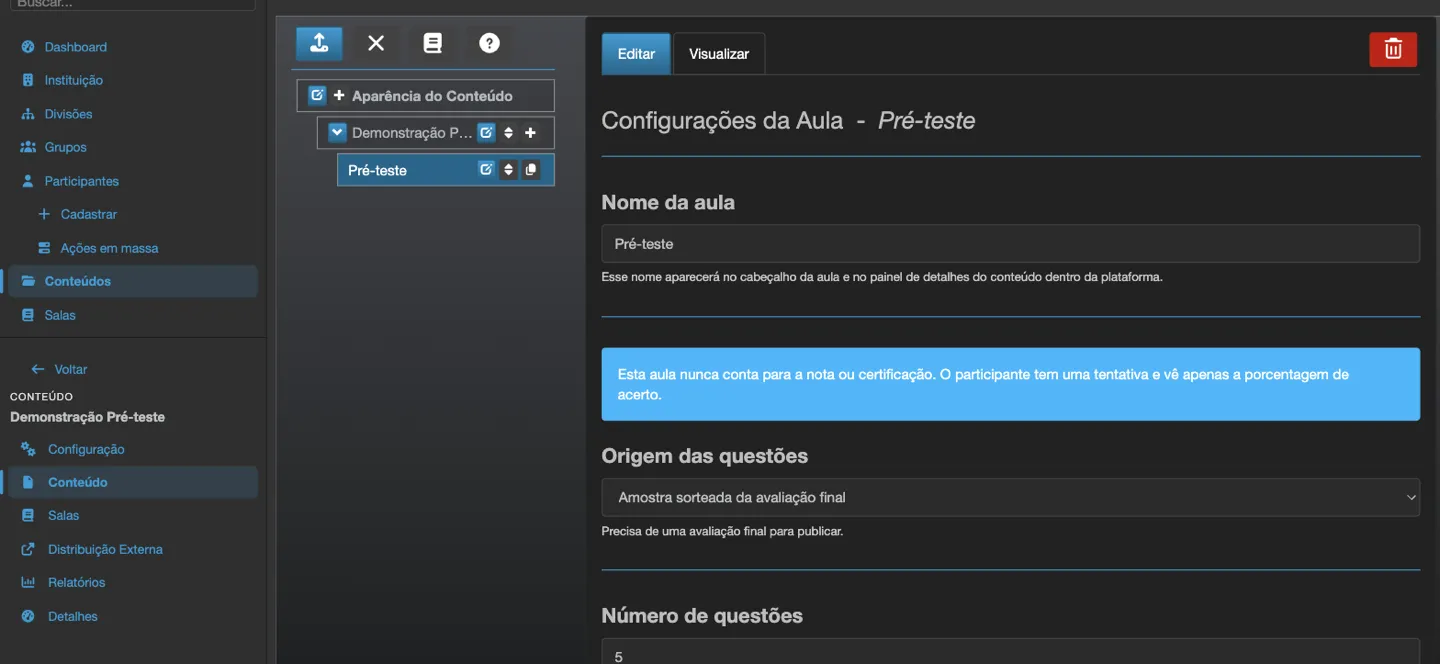Image resolution: width=1440 pixels, height=664 pixels.
Task: Click the Divisões hierarchy icon
Action: [x=28, y=114]
